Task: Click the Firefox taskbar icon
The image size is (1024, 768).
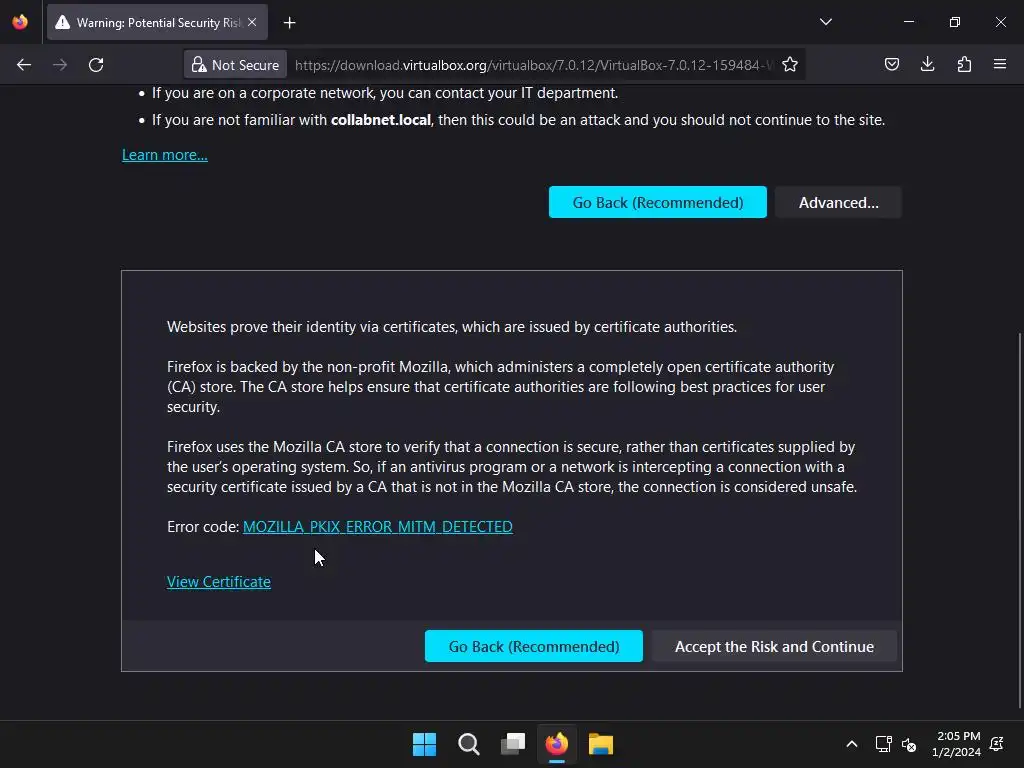Action: (556, 744)
